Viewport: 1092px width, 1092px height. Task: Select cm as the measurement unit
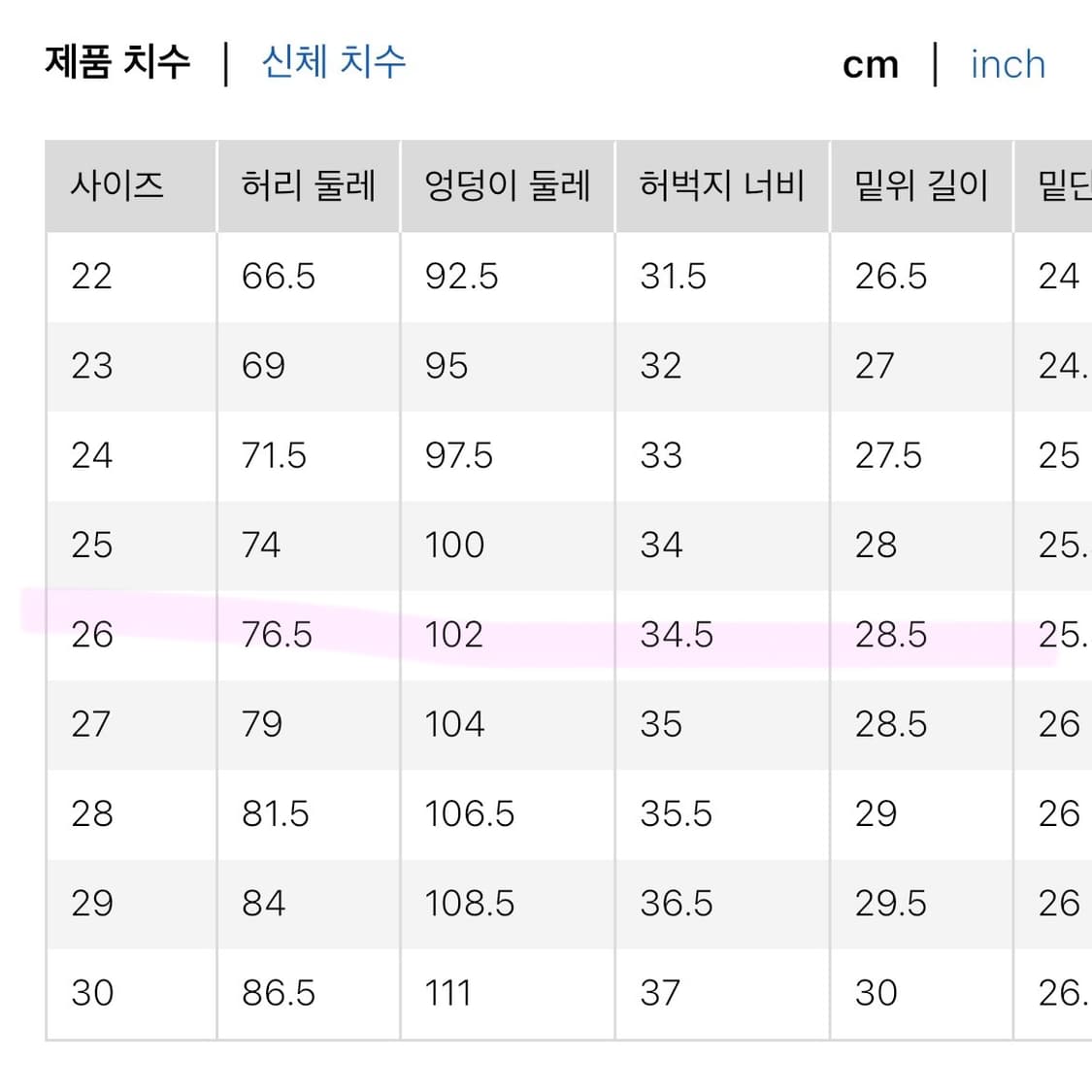pyautogui.click(x=870, y=62)
